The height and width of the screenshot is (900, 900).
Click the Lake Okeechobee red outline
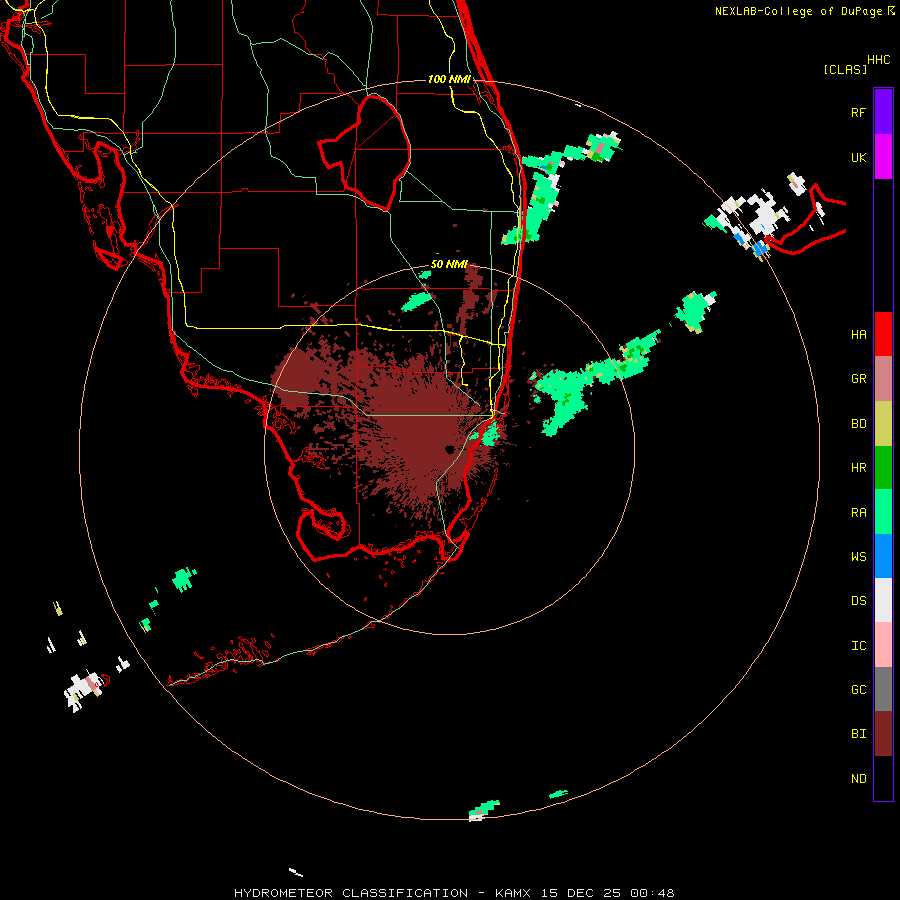click(364, 152)
